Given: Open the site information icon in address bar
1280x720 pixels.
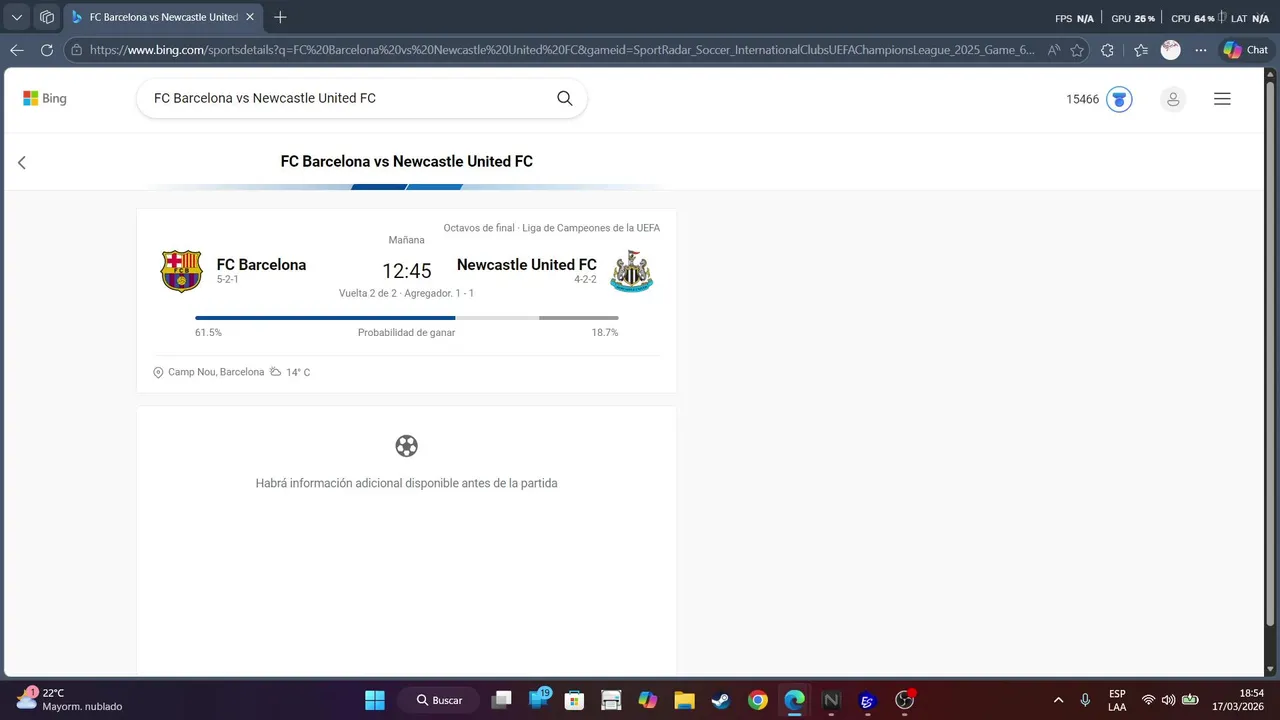Looking at the screenshot, I should 75,50.
